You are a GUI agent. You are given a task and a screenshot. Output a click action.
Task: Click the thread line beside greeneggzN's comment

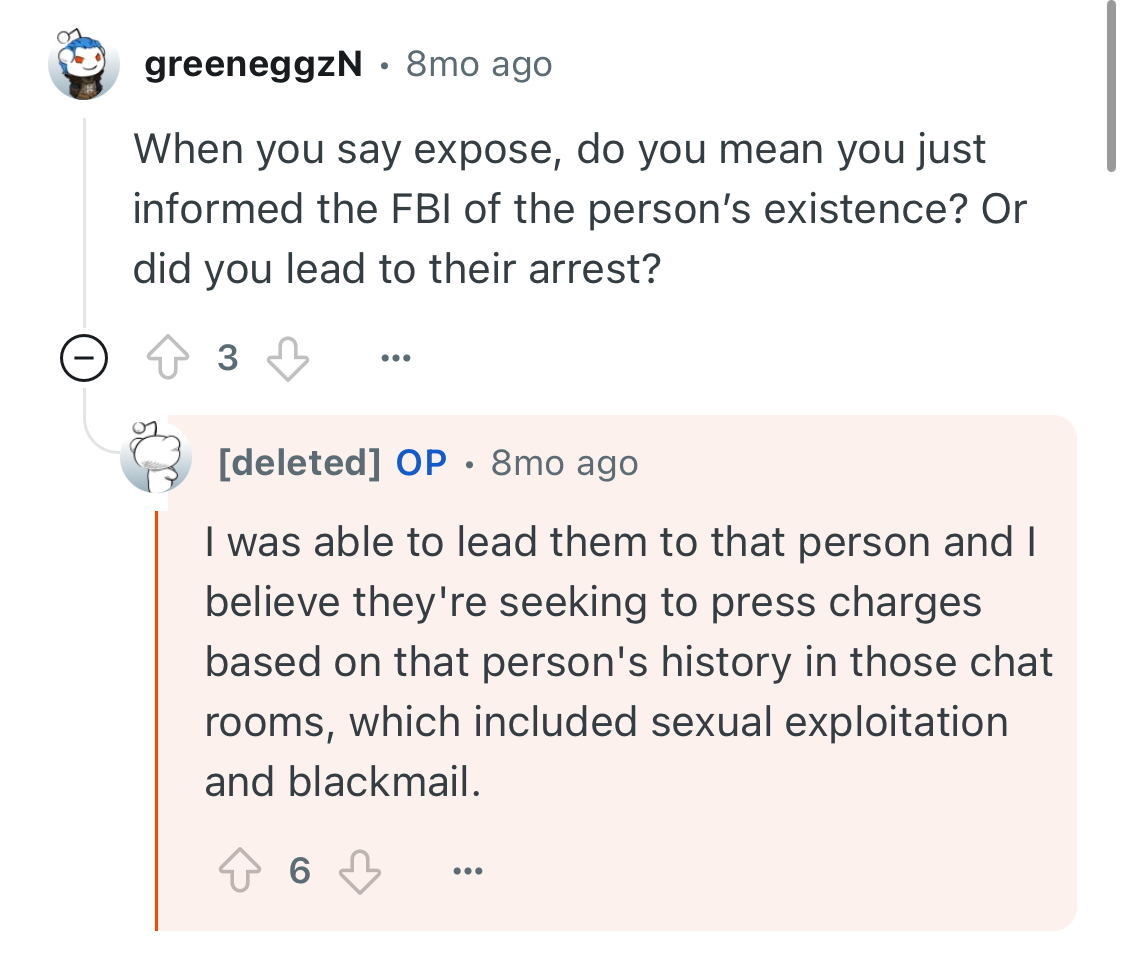(84, 222)
